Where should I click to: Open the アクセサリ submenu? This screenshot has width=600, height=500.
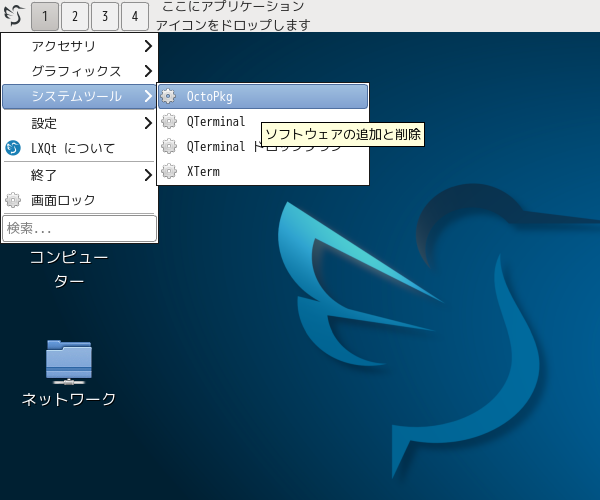79,46
